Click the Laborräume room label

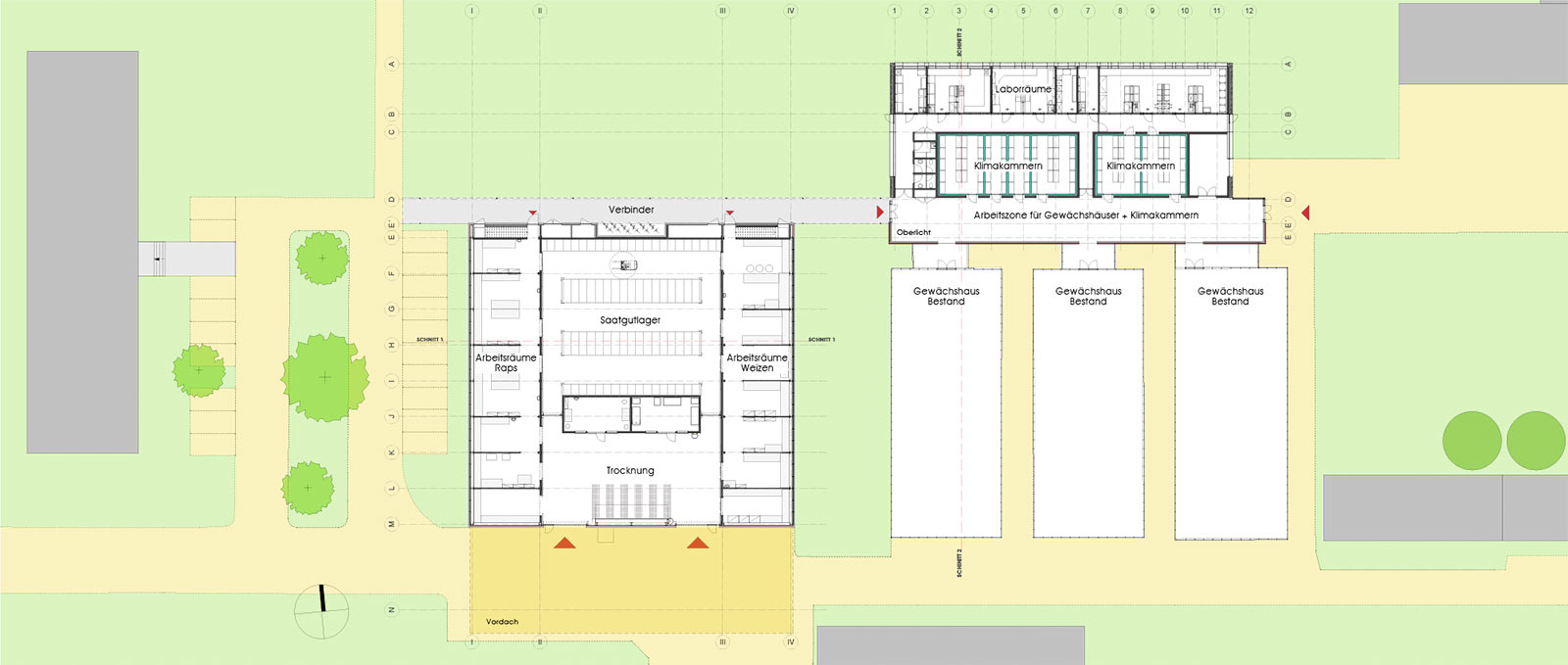tap(1023, 89)
